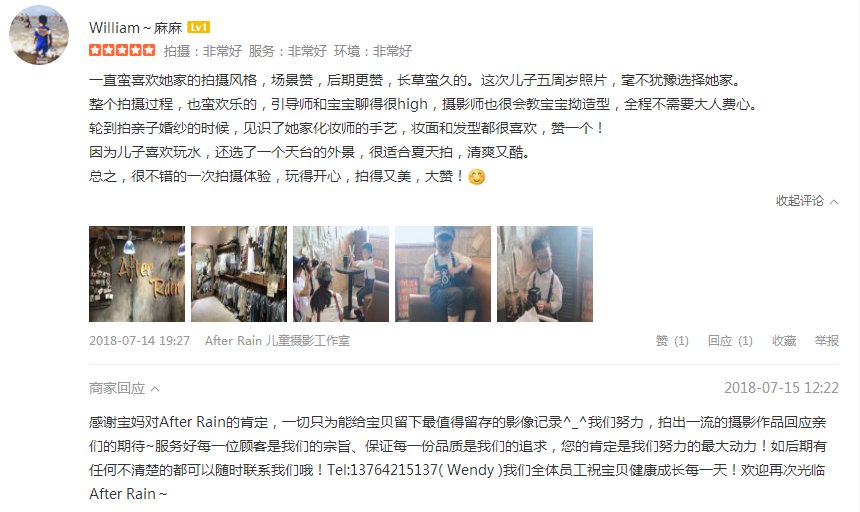Report the review using 举报
Screen dimensions: 860x512
[827, 341]
